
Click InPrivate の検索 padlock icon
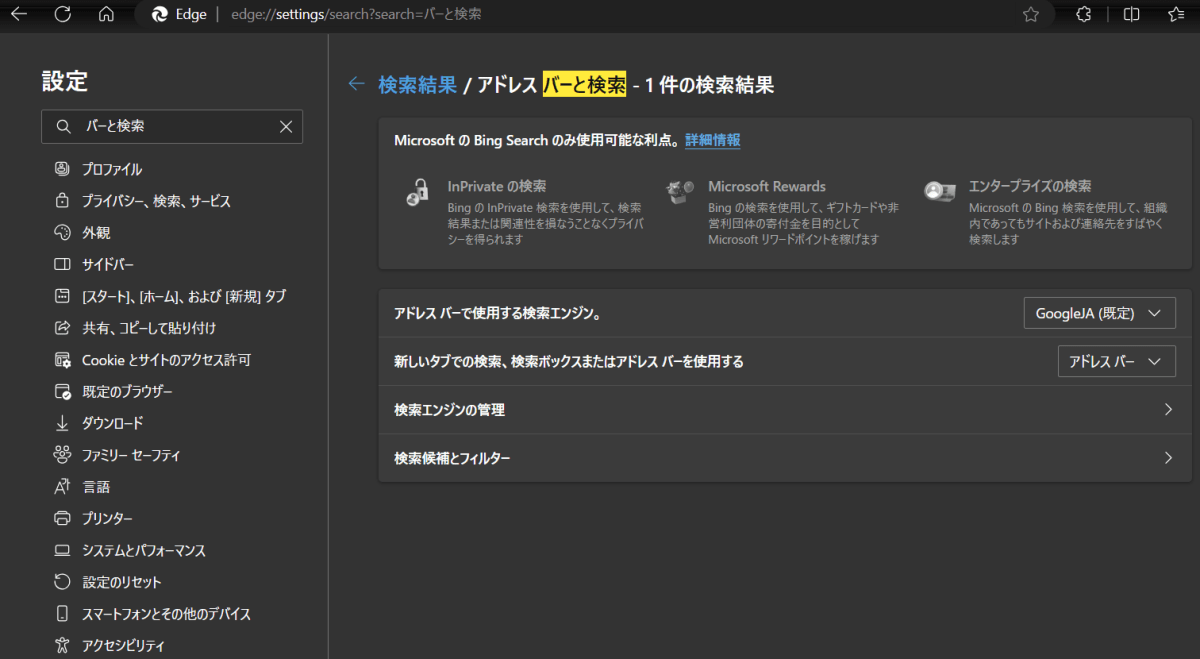tap(417, 191)
